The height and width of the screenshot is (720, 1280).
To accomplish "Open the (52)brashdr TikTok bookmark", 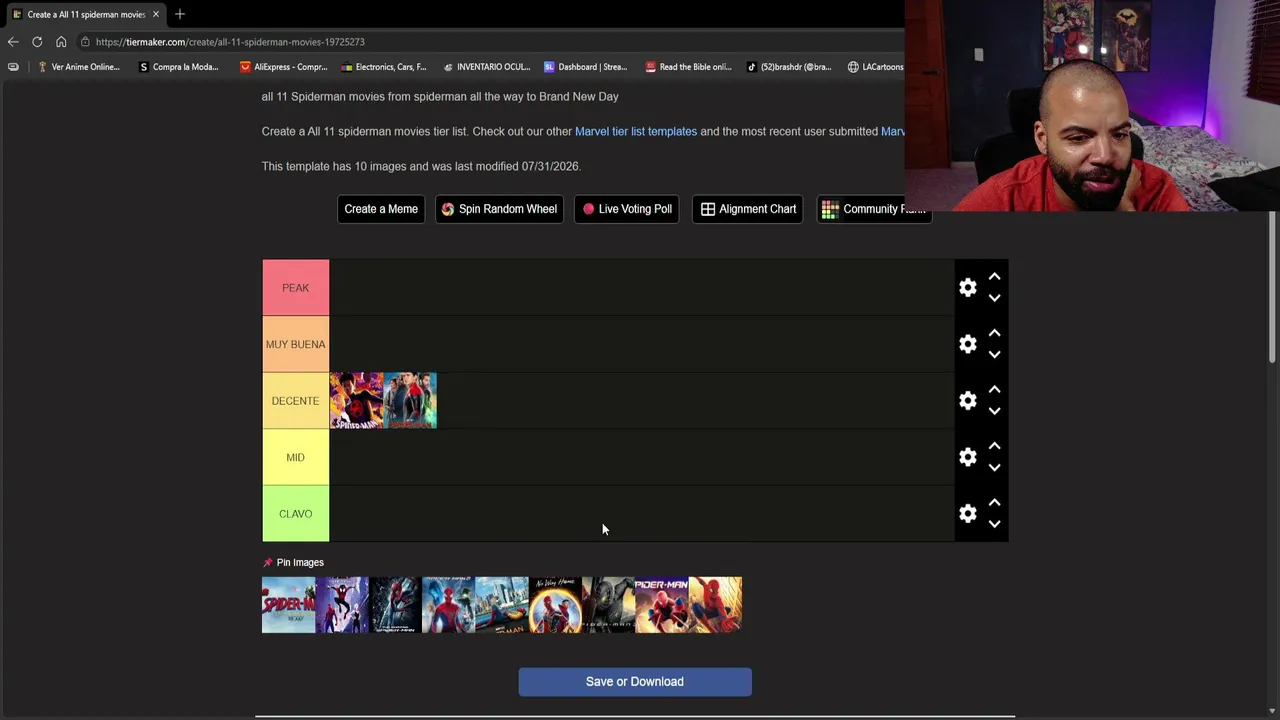I will pyautogui.click(x=789, y=67).
